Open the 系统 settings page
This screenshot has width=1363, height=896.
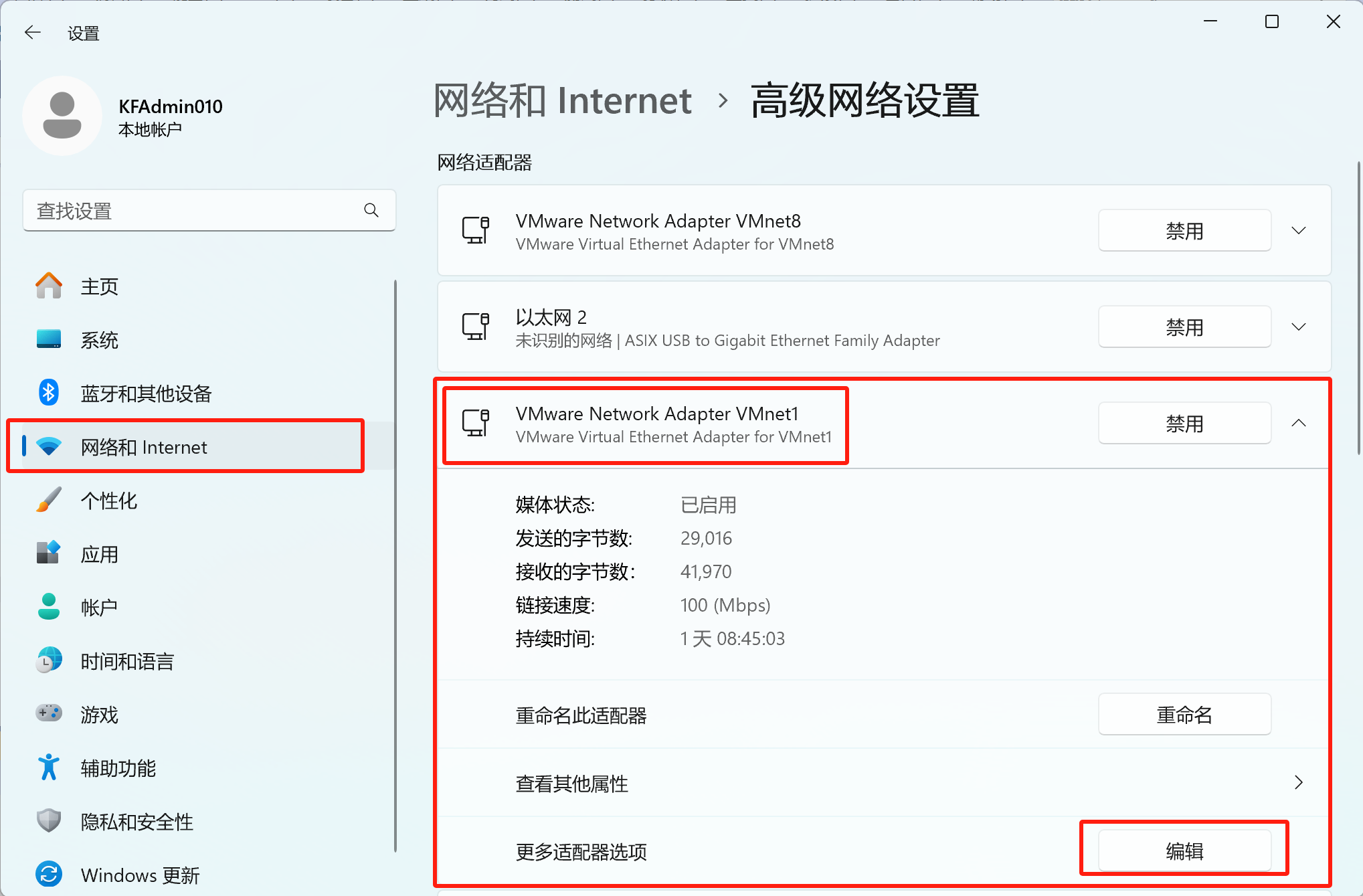(x=99, y=340)
